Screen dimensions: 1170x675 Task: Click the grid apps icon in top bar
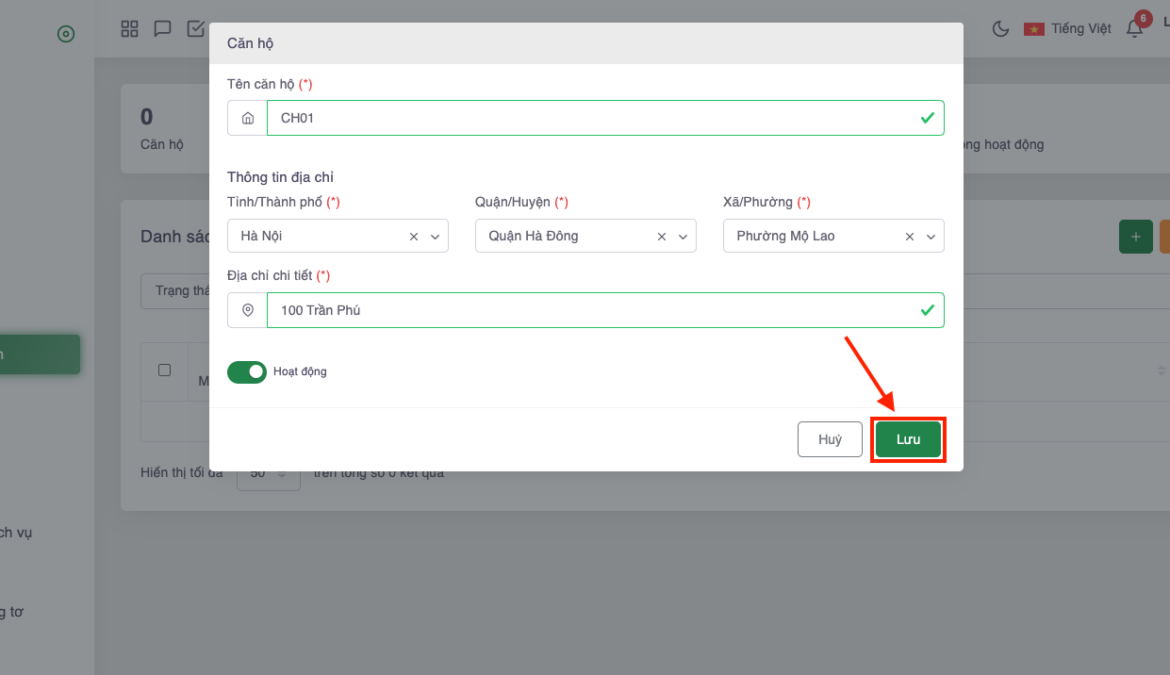point(129,29)
